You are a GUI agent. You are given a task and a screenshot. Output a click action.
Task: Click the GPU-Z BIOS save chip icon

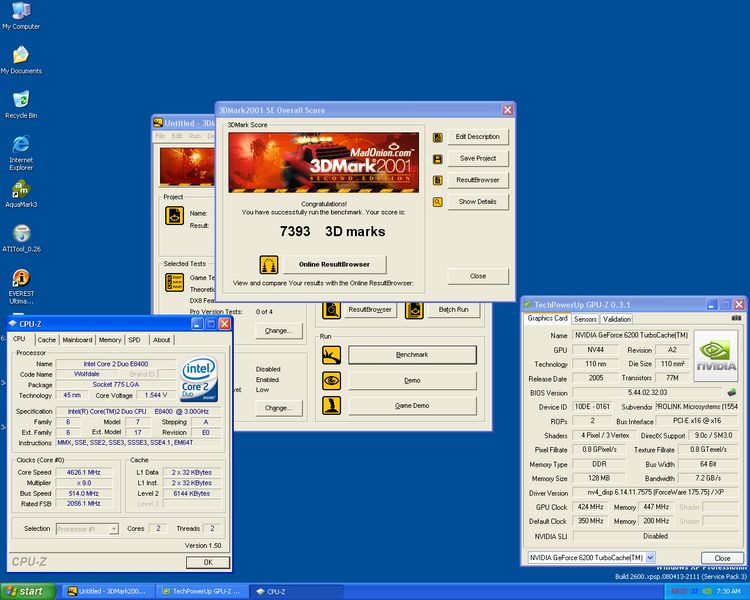click(x=731, y=393)
